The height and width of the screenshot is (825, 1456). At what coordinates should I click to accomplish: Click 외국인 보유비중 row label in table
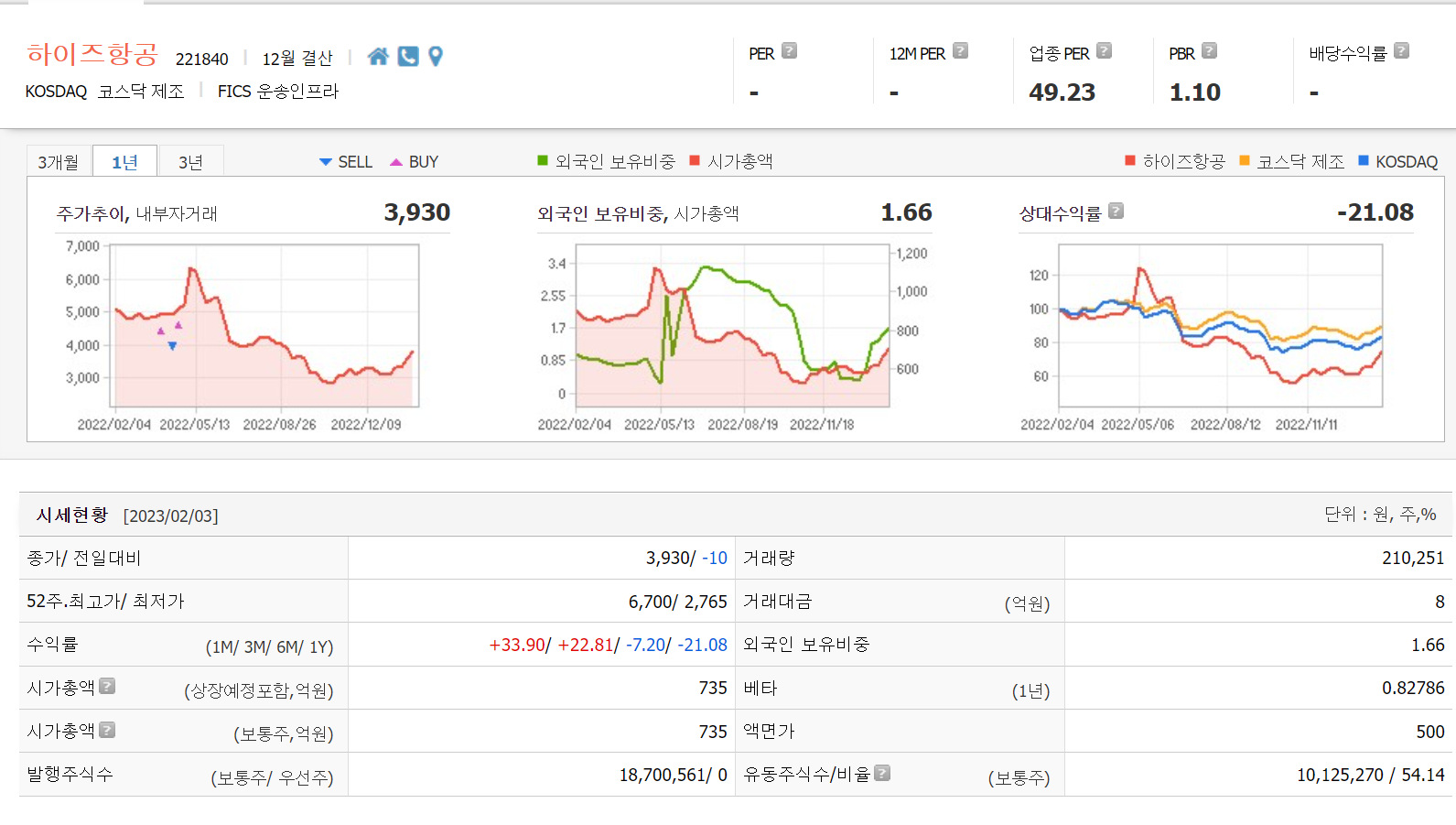(806, 645)
